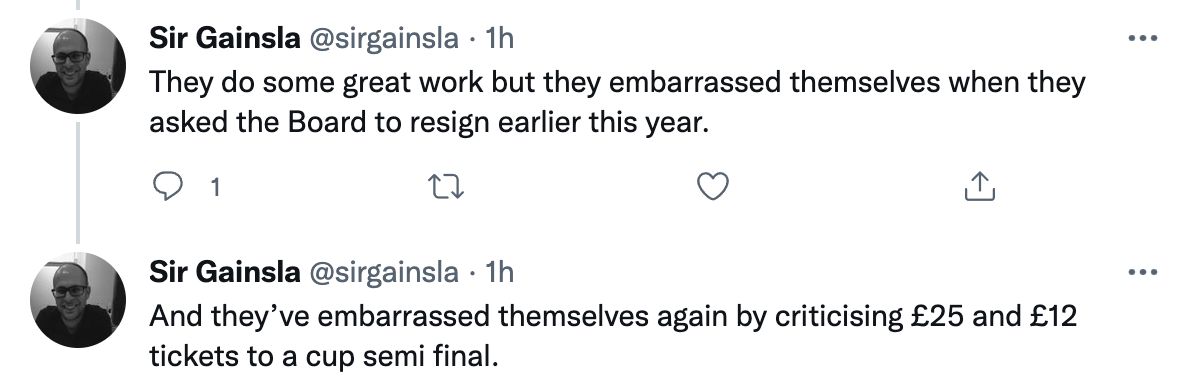Open the tweet starting 'They do some great work'

point(617,102)
